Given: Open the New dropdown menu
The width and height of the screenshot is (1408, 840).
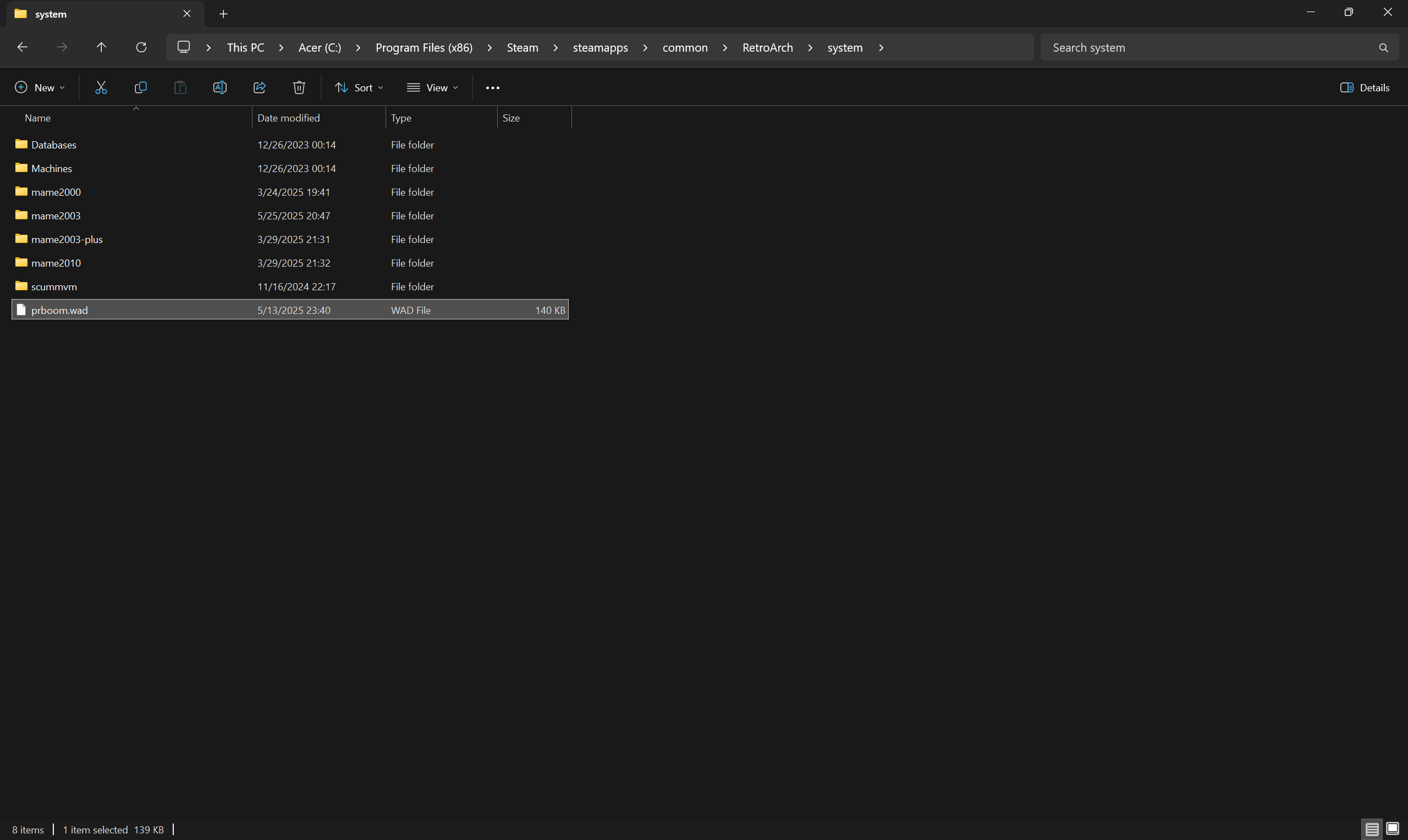Looking at the screenshot, I should click(40, 87).
